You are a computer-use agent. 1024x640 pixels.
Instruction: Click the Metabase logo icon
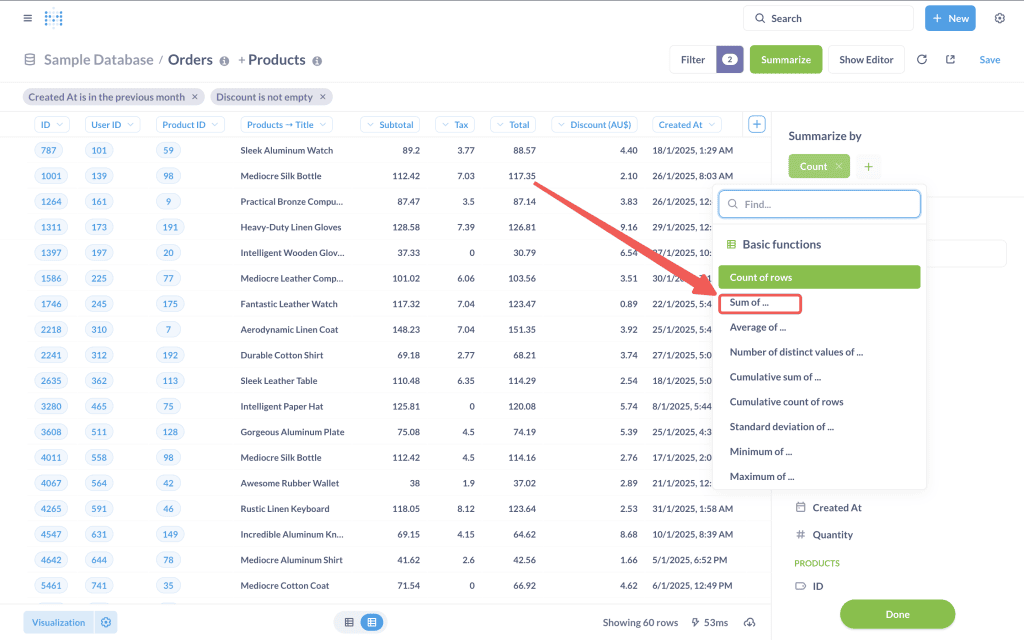coord(54,18)
